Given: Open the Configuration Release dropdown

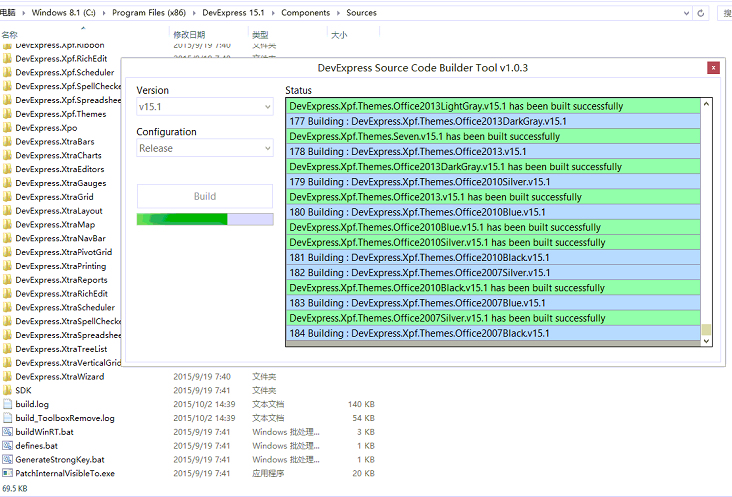Looking at the screenshot, I should 204,148.
